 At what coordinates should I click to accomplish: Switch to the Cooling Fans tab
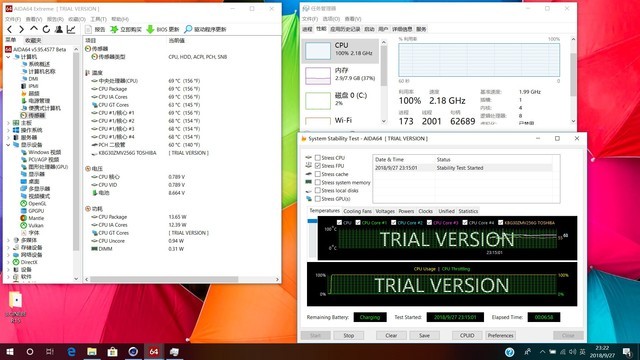point(358,211)
